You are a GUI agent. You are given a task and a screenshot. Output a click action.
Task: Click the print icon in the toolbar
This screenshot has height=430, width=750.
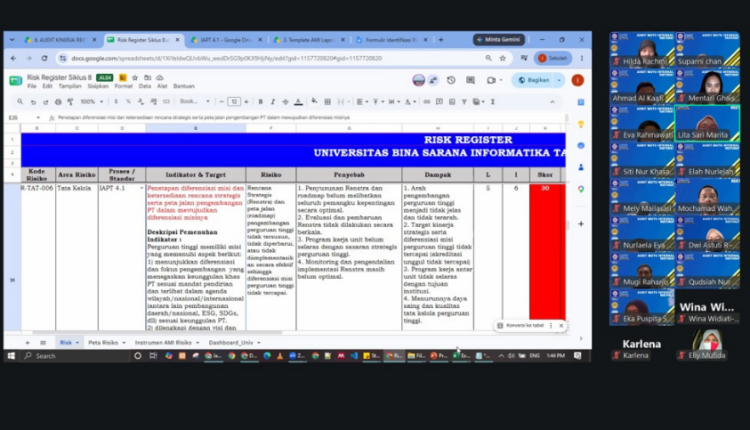(58, 102)
